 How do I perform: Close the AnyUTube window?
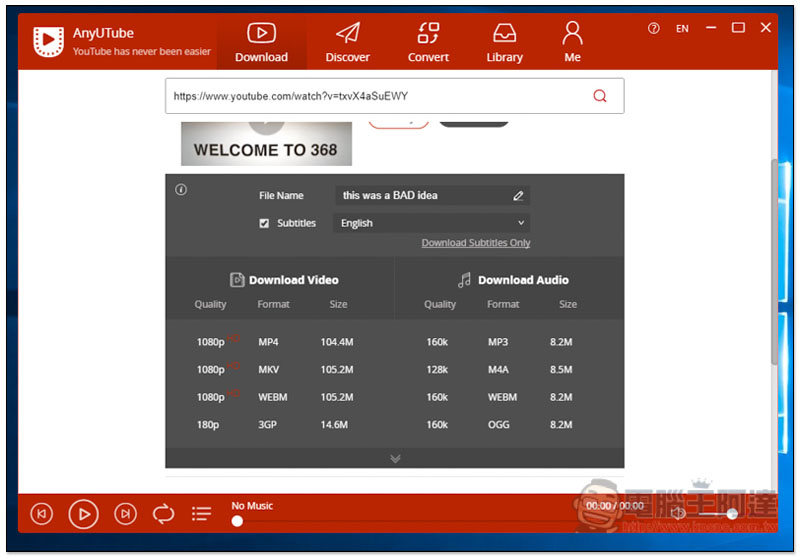pyautogui.click(x=765, y=28)
